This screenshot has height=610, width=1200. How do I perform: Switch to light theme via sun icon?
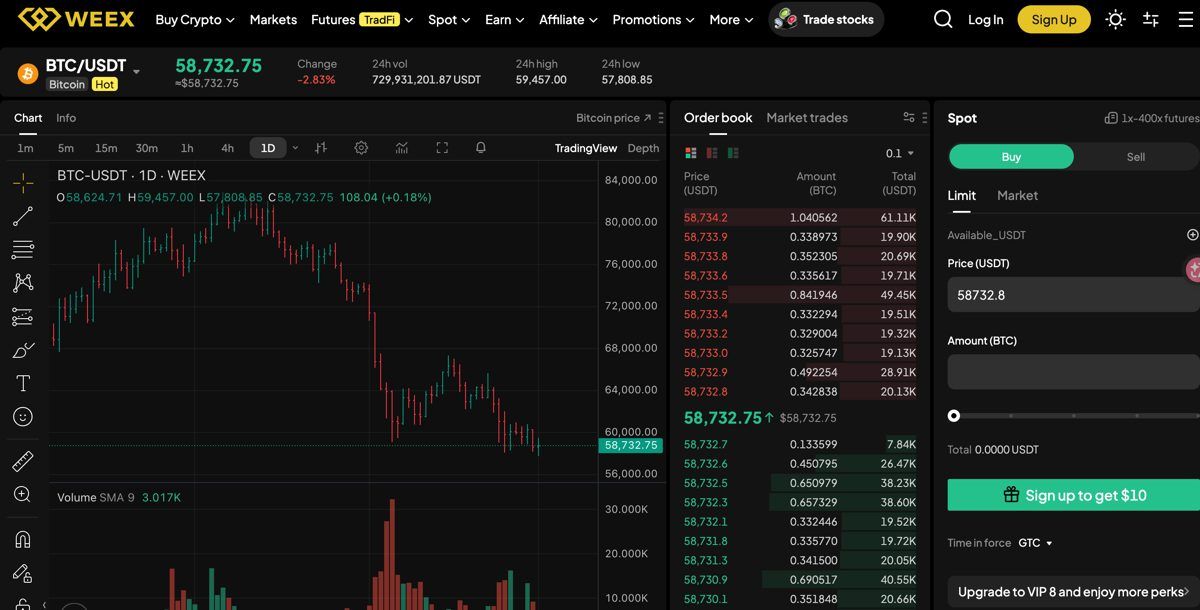1116,19
